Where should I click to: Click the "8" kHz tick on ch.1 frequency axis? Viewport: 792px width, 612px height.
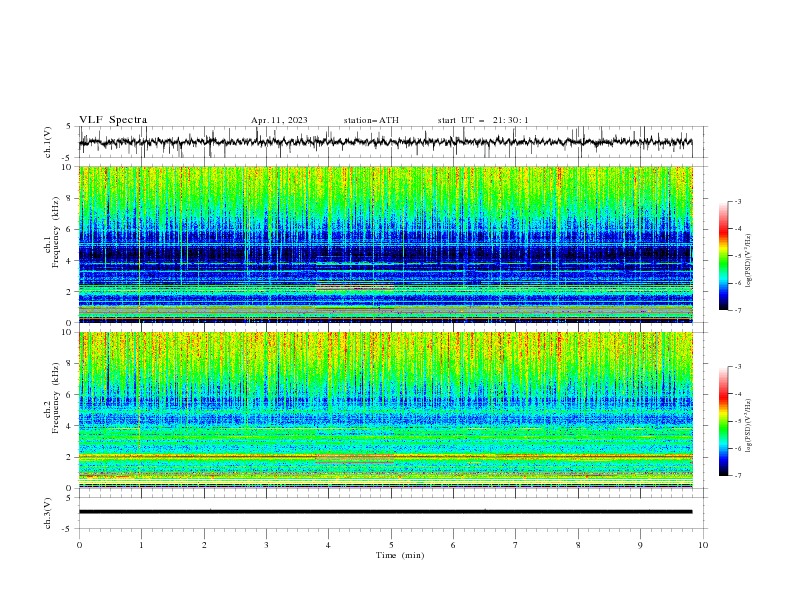pos(71,198)
